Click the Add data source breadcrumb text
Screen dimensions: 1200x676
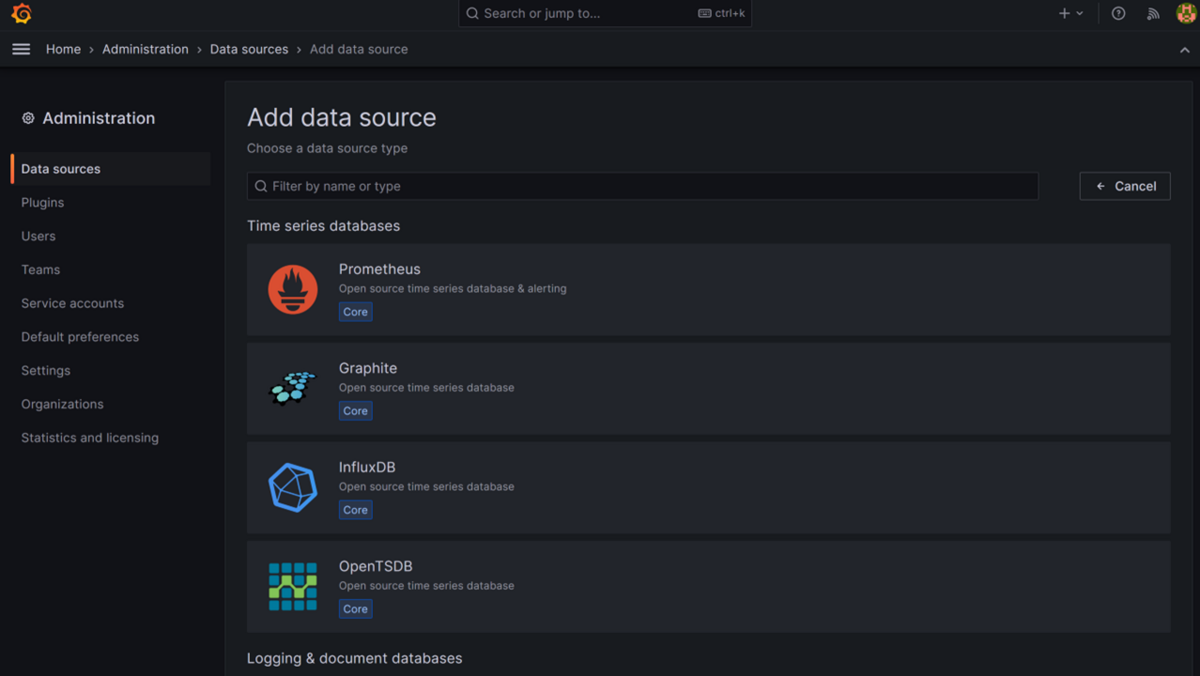click(359, 49)
